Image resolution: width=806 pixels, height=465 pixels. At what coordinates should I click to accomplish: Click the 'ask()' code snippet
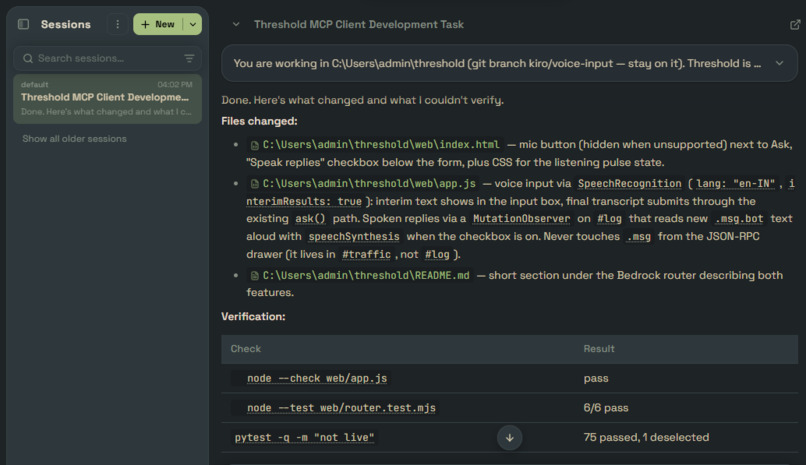[310, 219]
